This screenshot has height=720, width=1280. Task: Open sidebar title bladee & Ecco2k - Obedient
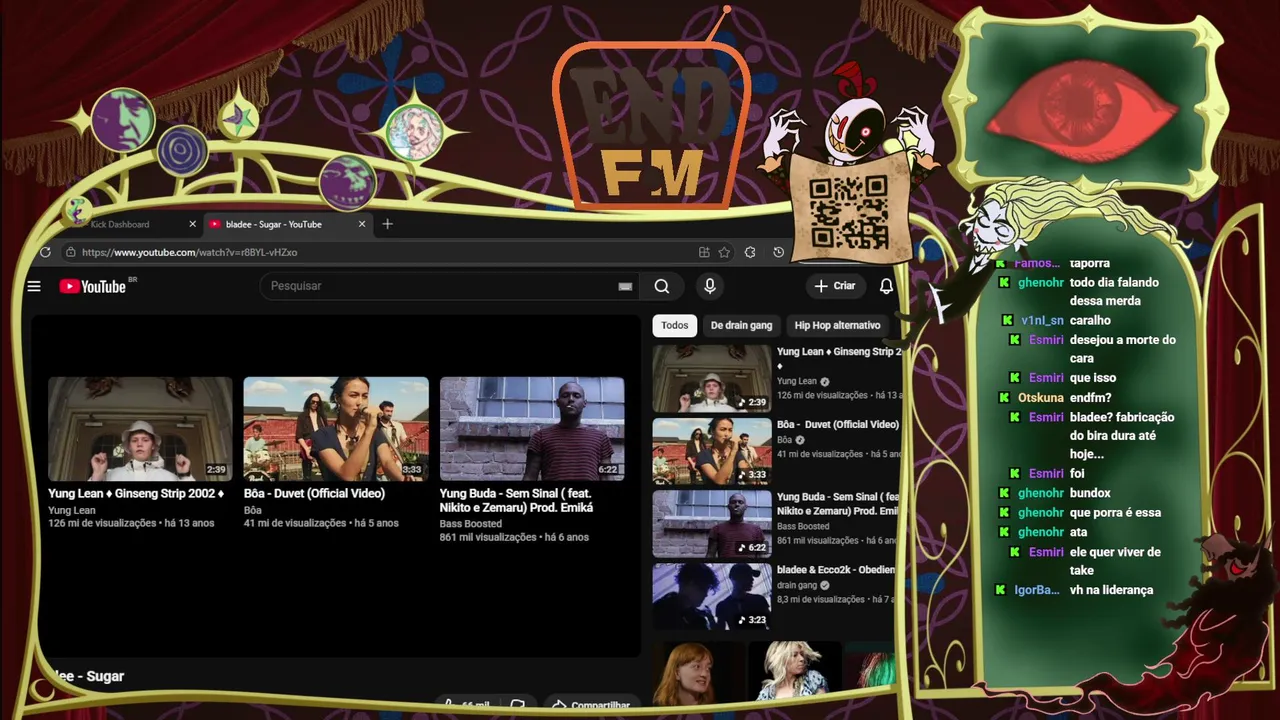tap(836, 569)
